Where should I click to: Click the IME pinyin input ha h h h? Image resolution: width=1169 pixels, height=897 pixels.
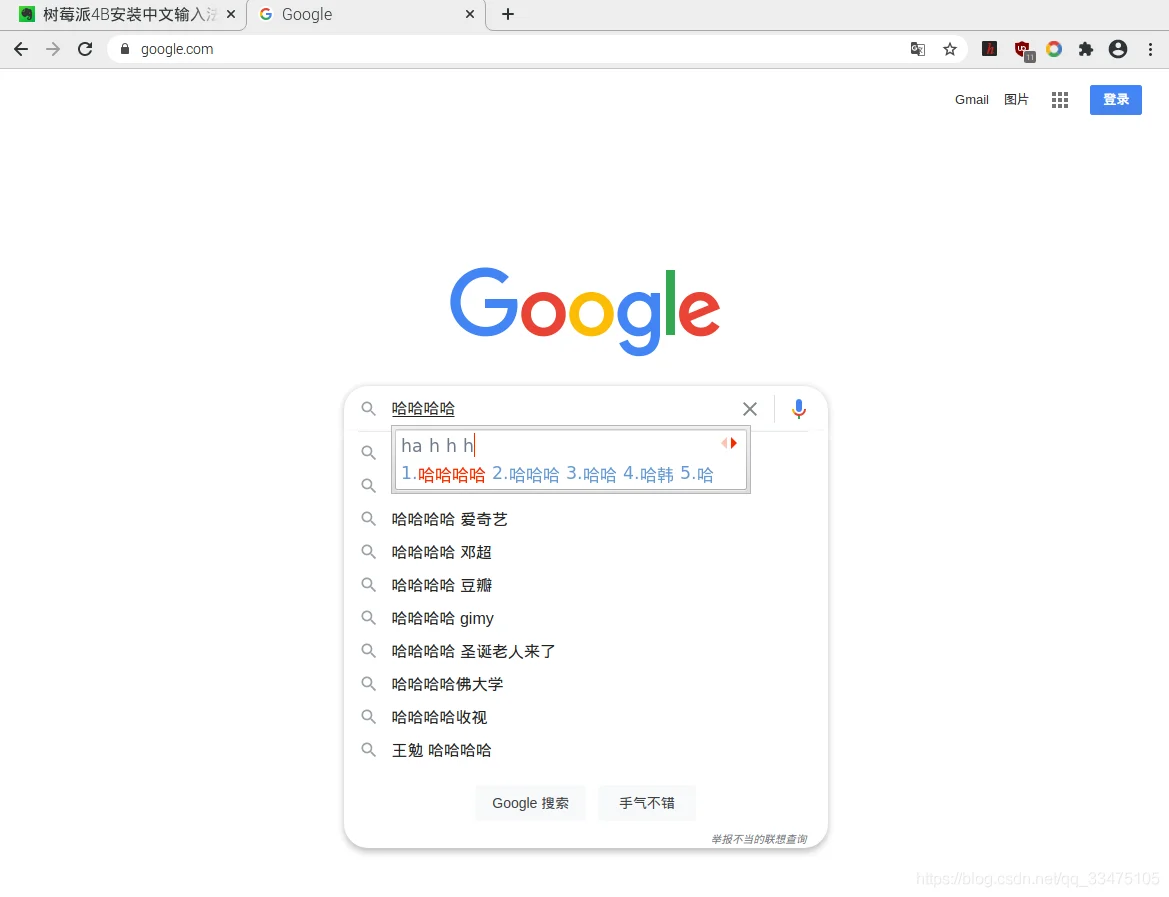[x=438, y=446]
